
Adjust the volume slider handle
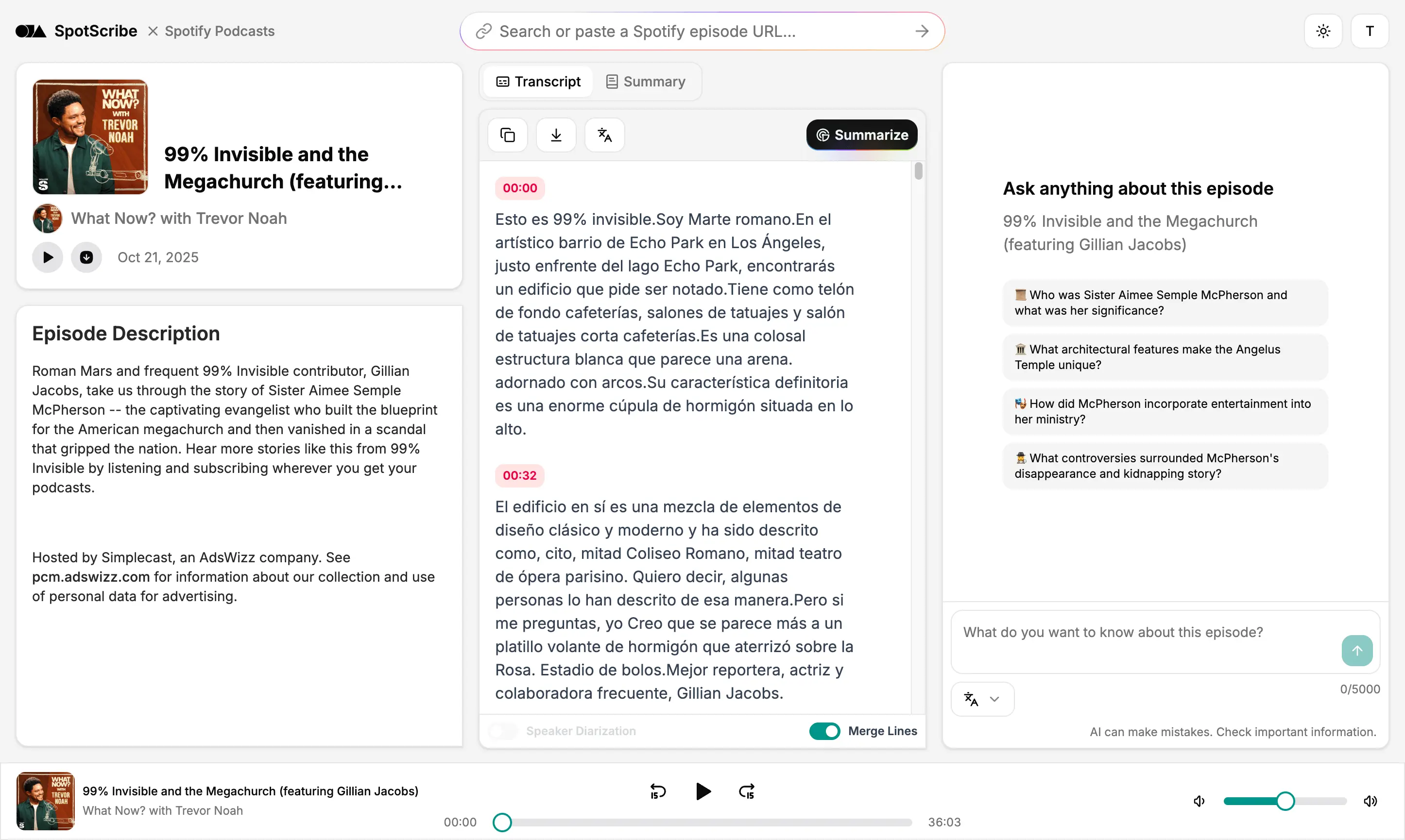click(1285, 801)
